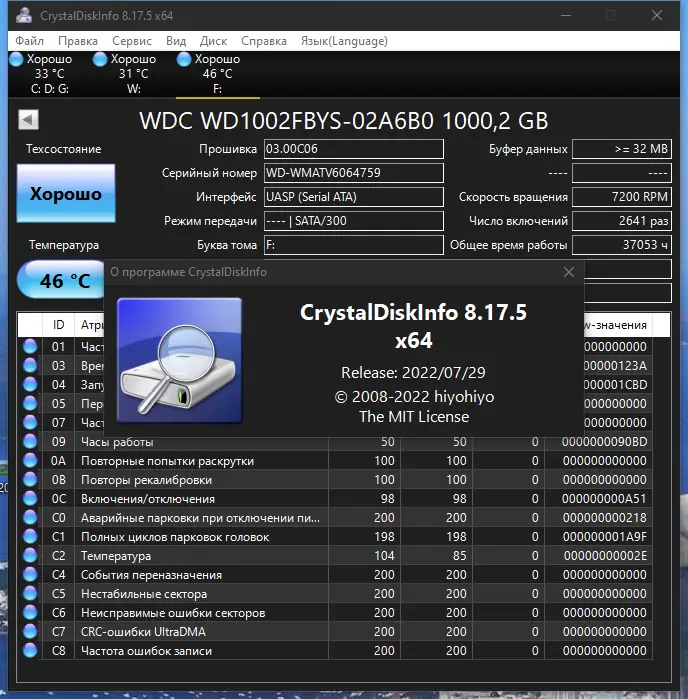
Task: Select the Частота ошибок записи row
Action: (x=335, y=651)
